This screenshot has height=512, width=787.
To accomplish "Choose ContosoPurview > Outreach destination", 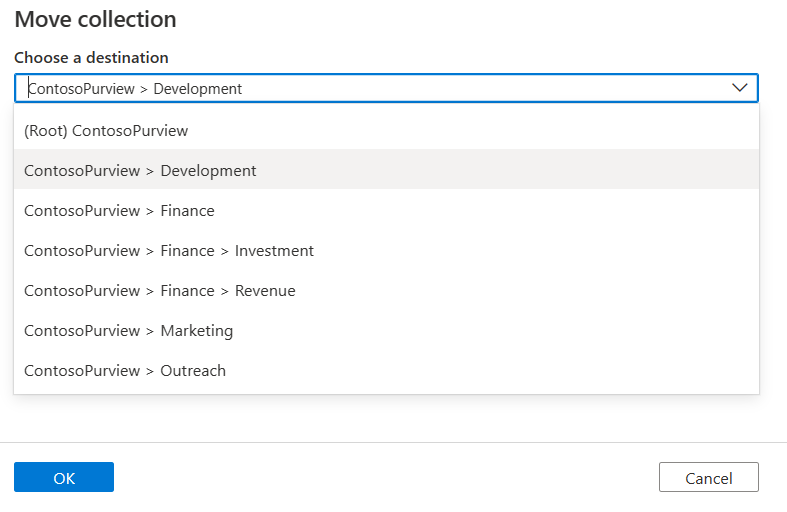I will (x=386, y=371).
